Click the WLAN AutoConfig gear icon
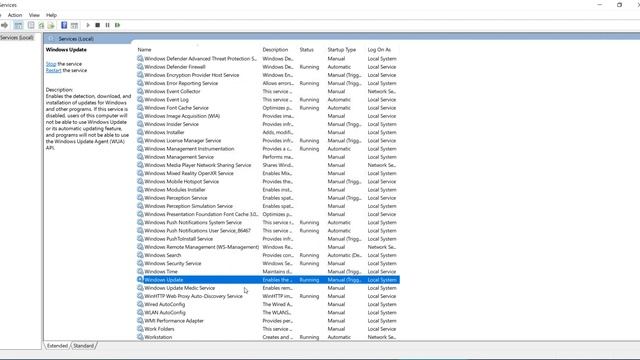 pyautogui.click(x=140, y=313)
